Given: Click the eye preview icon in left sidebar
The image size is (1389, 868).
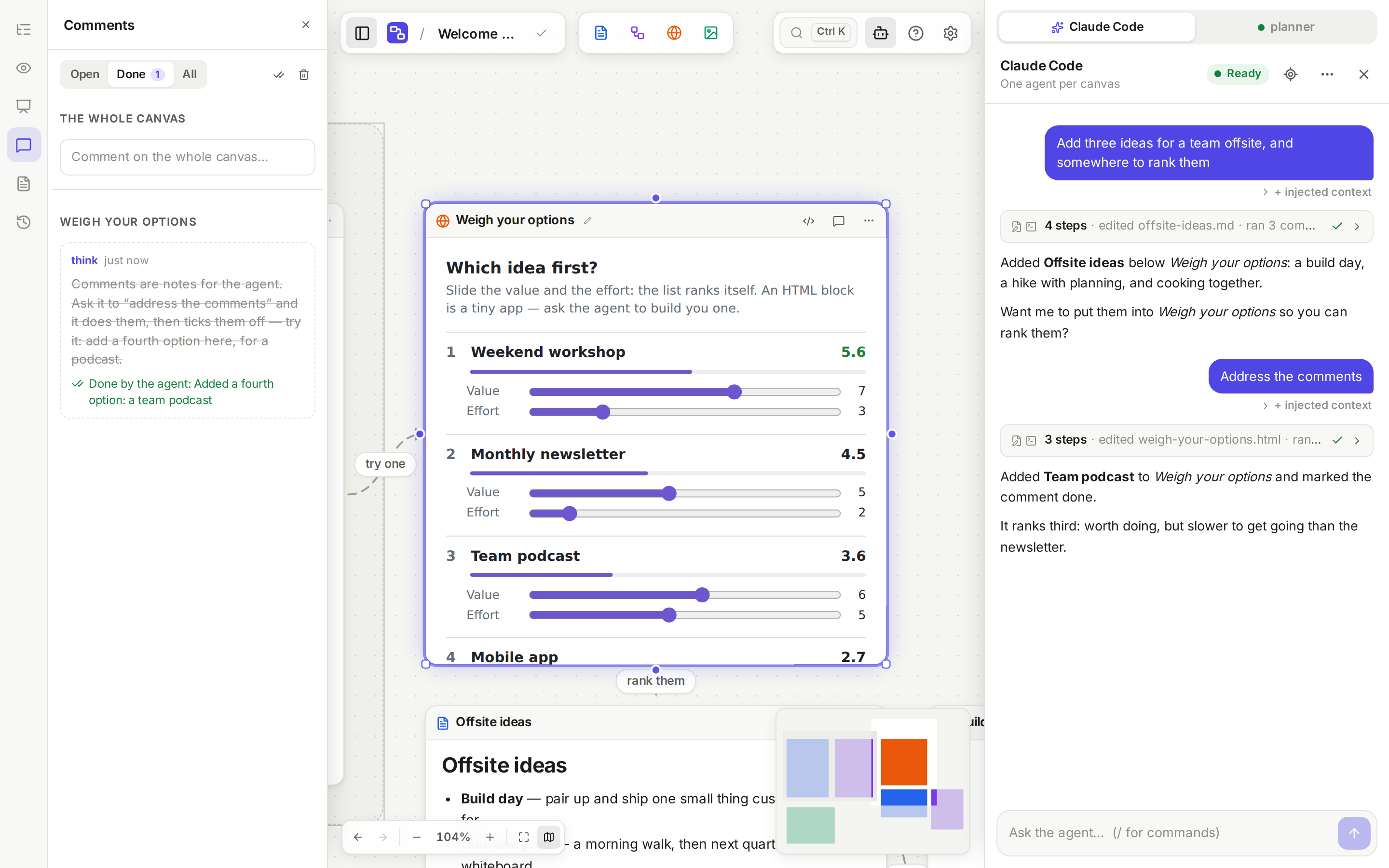Looking at the screenshot, I should tap(24, 68).
